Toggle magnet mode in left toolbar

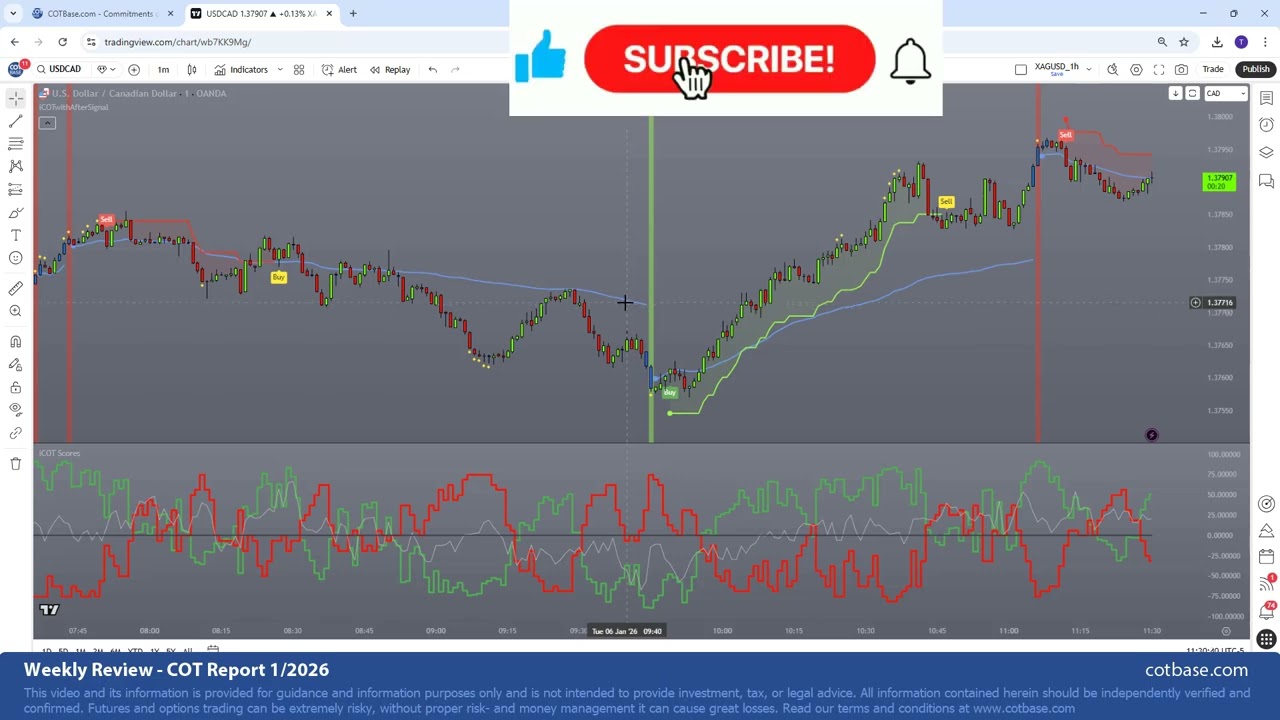tap(16, 341)
